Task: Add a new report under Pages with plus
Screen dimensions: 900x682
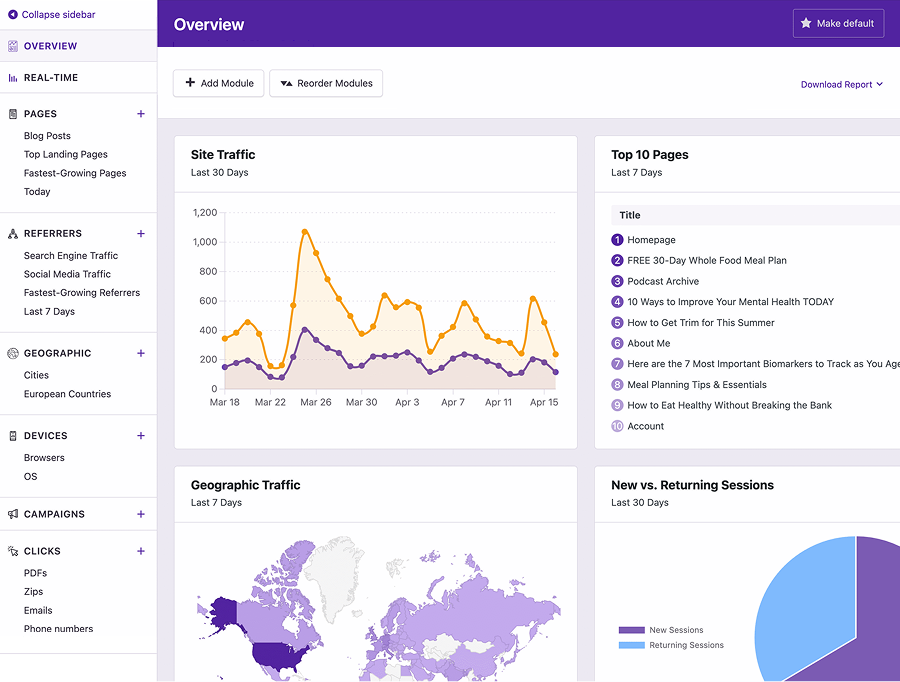Action: 141,114
